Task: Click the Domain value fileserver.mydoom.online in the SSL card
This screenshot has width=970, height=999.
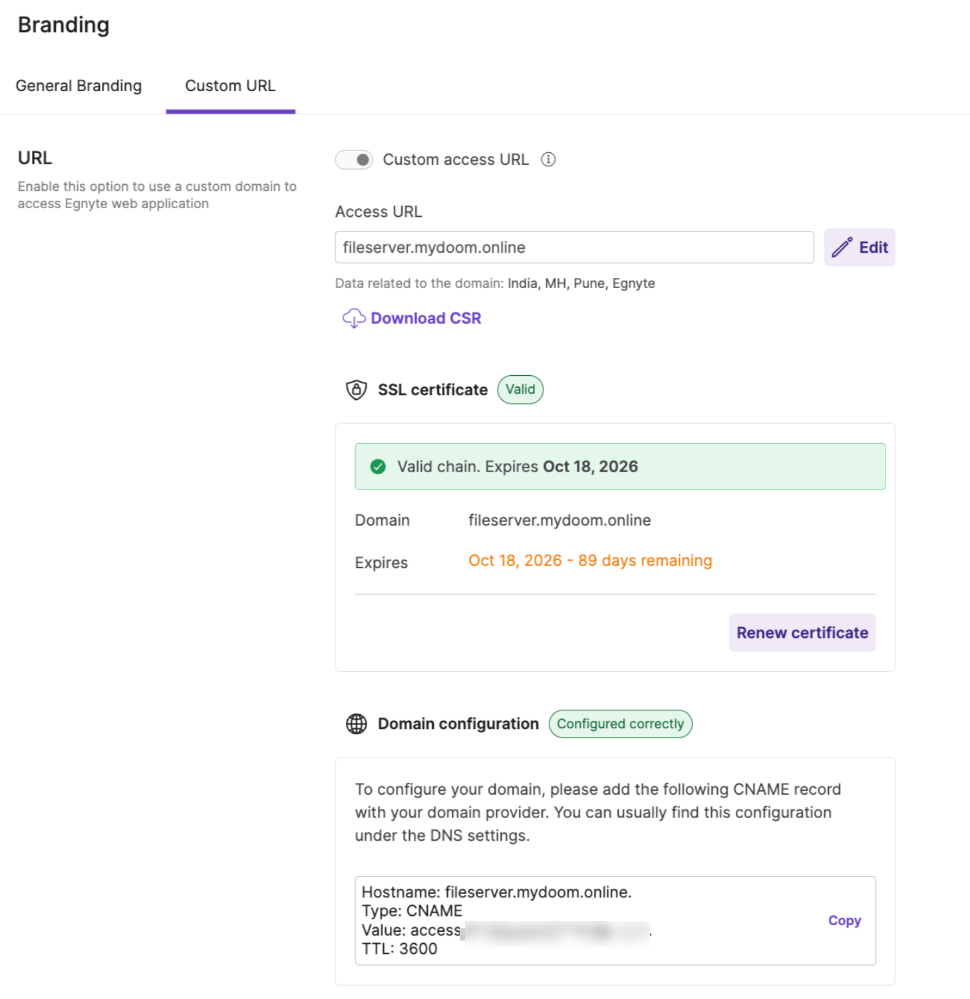Action: 560,521
